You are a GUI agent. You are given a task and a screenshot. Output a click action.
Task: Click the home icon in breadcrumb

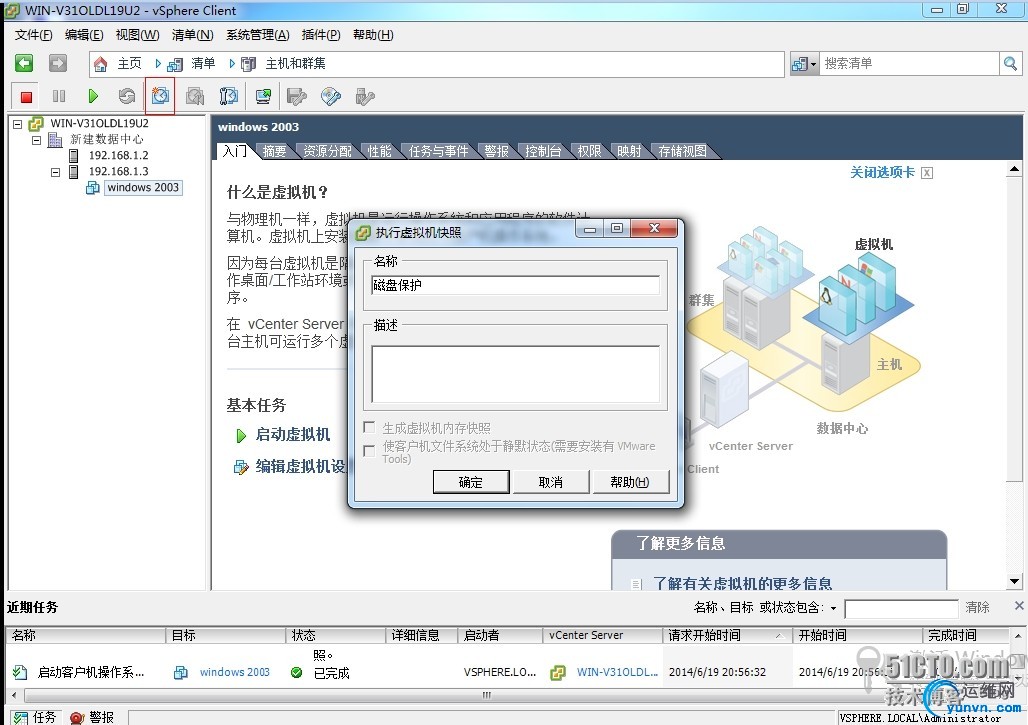tap(100, 64)
